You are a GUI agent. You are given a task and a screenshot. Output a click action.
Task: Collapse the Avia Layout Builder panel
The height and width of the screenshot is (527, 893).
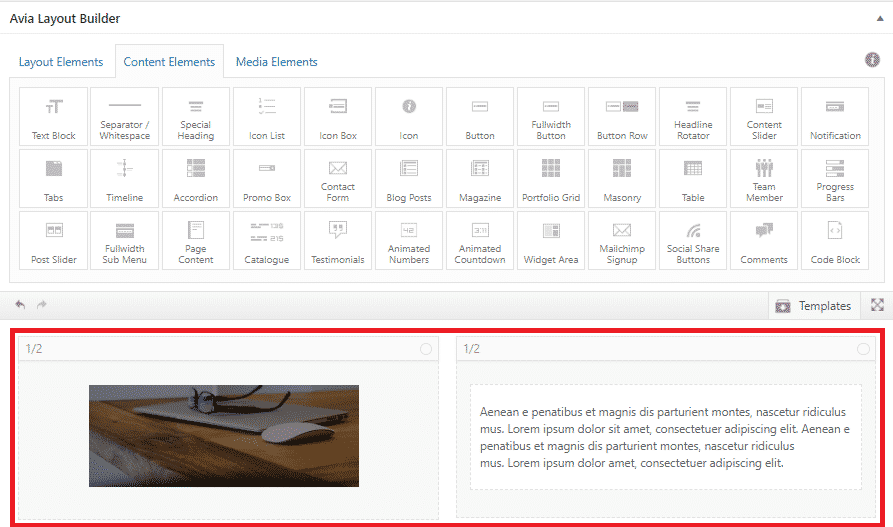(x=880, y=18)
